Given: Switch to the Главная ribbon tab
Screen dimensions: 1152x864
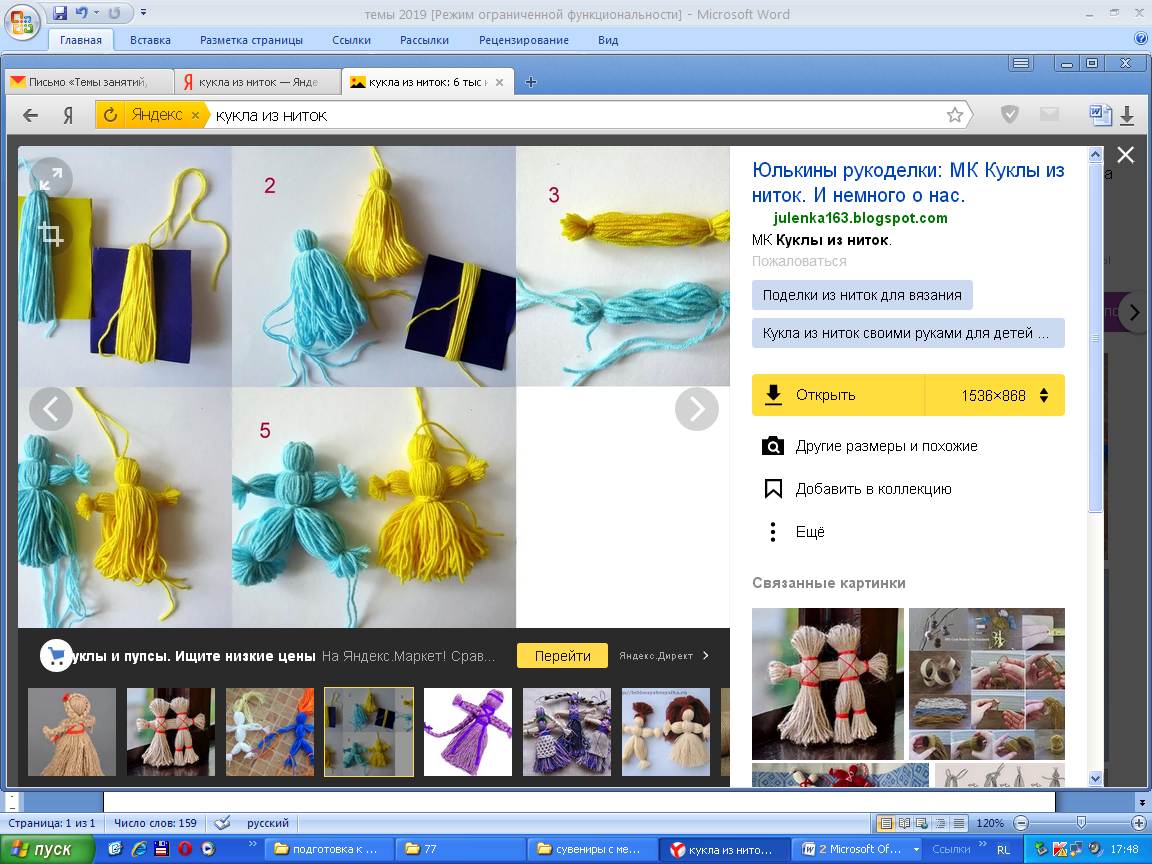Looking at the screenshot, I should [x=81, y=40].
